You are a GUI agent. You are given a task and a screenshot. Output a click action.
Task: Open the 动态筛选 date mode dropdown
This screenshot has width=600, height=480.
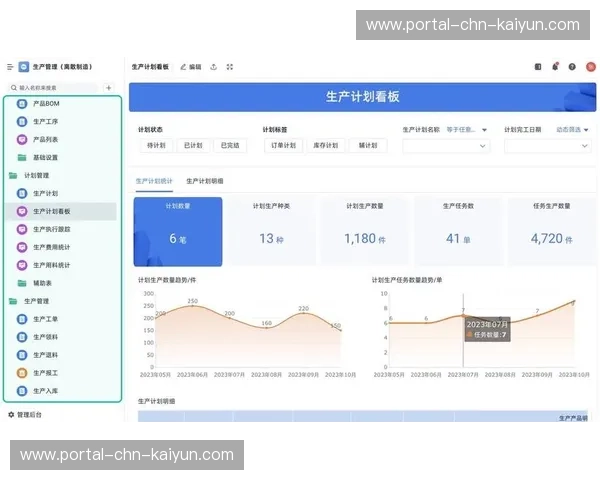click(x=572, y=130)
